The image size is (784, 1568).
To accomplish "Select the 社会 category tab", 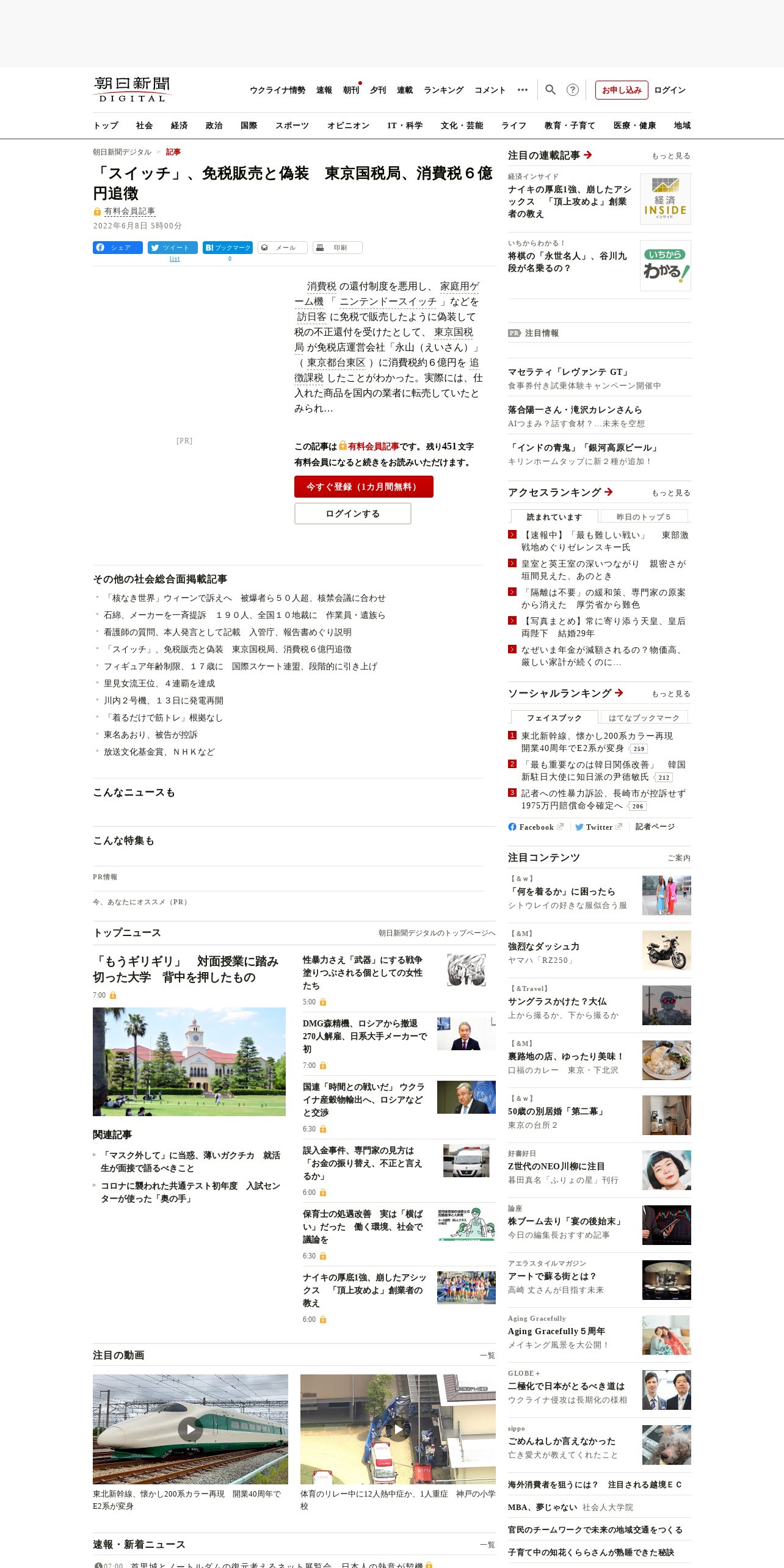I will (x=144, y=125).
